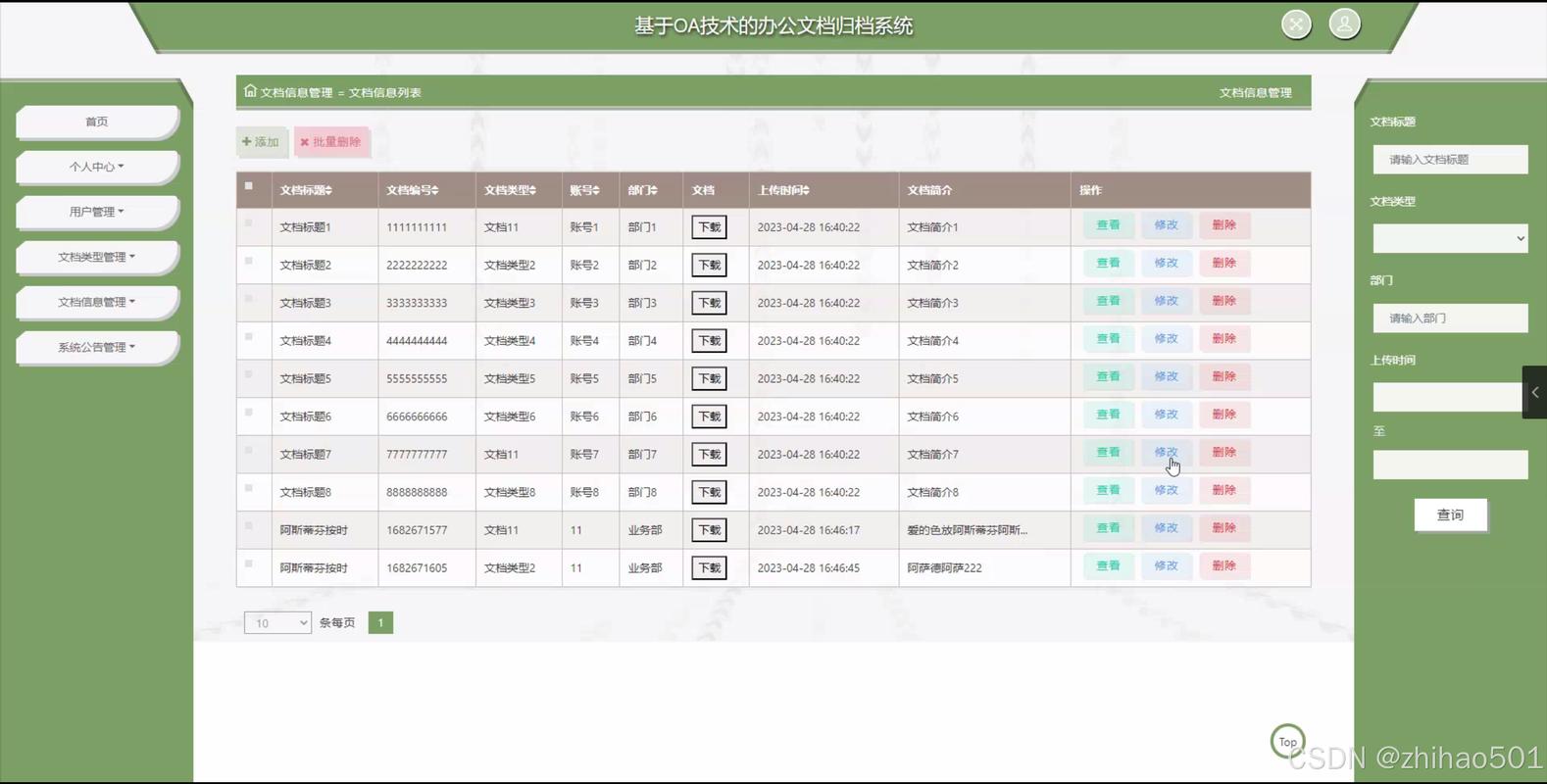Open the 文档类型 filter dropdown

click(x=1449, y=238)
